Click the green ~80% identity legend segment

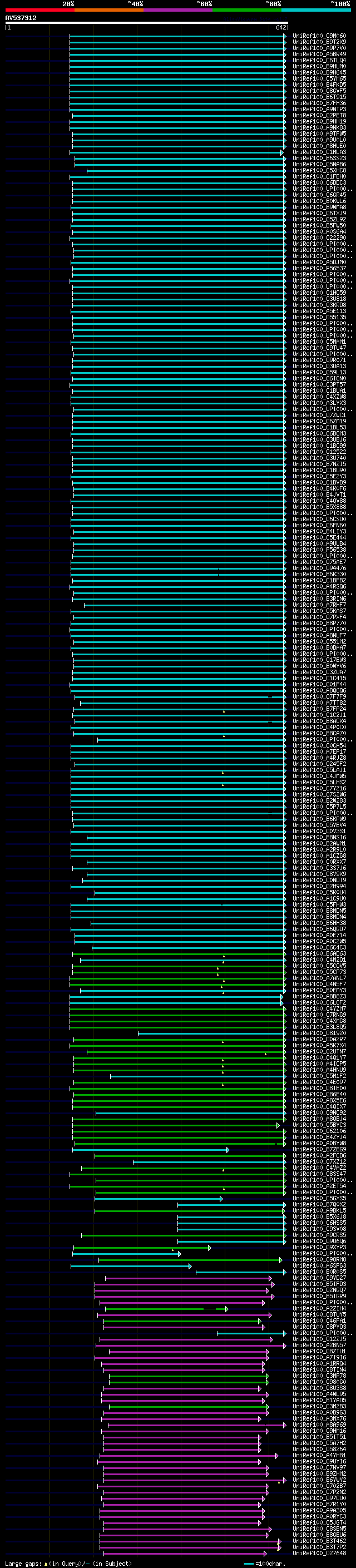tap(247, 10)
